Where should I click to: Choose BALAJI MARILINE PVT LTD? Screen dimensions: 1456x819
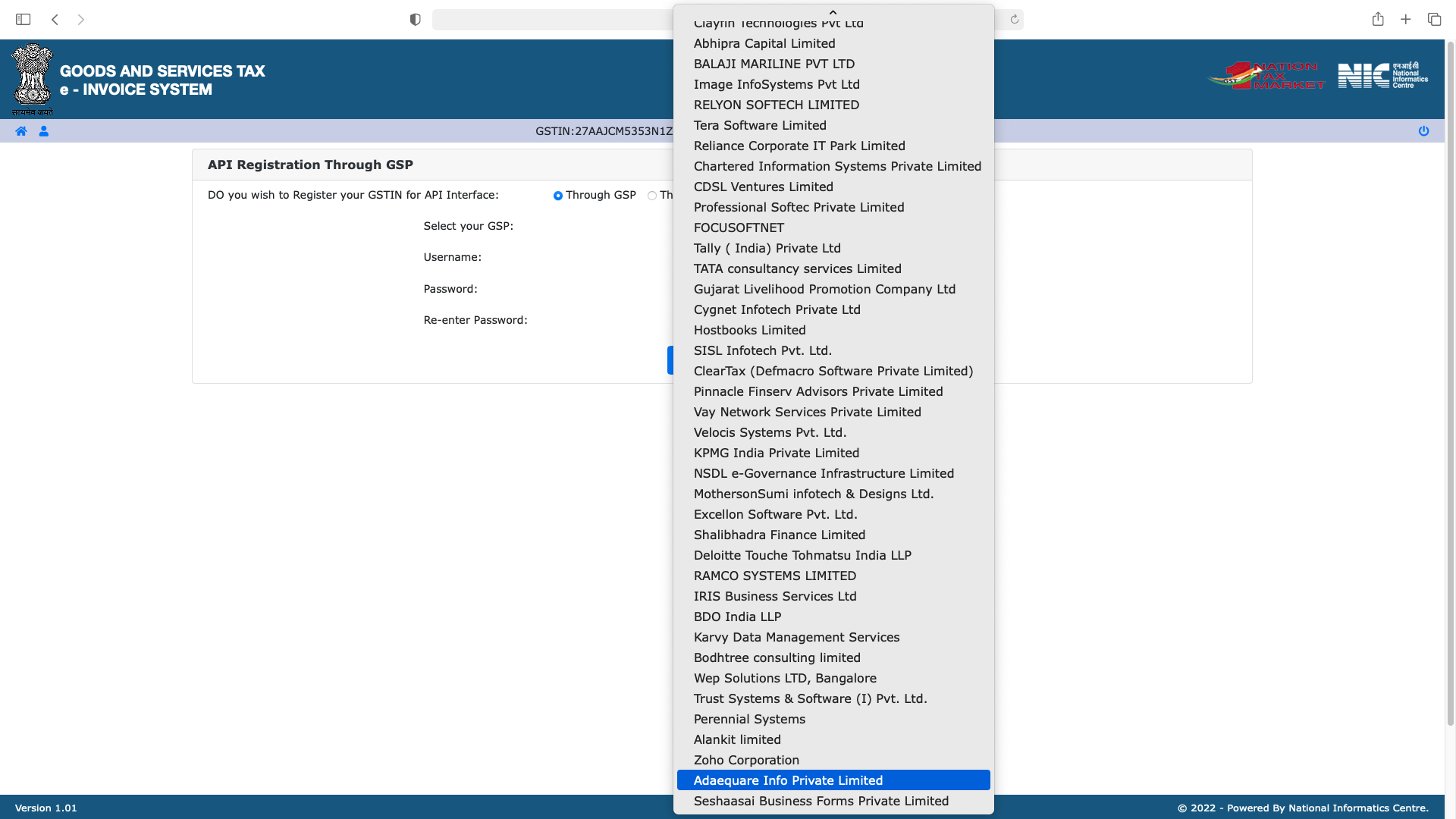[833, 64]
